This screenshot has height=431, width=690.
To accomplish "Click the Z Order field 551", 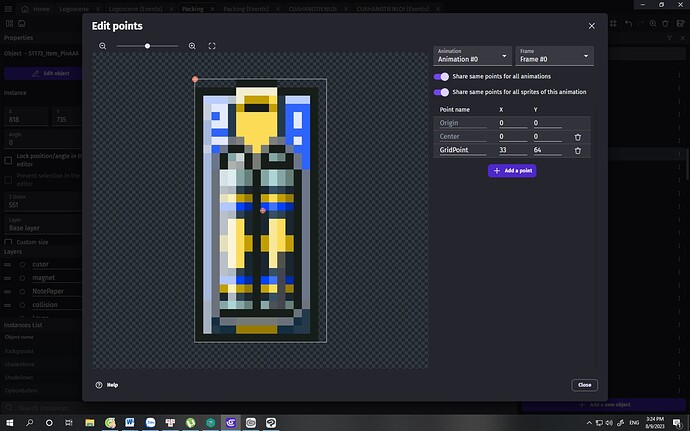I will click(43, 202).
